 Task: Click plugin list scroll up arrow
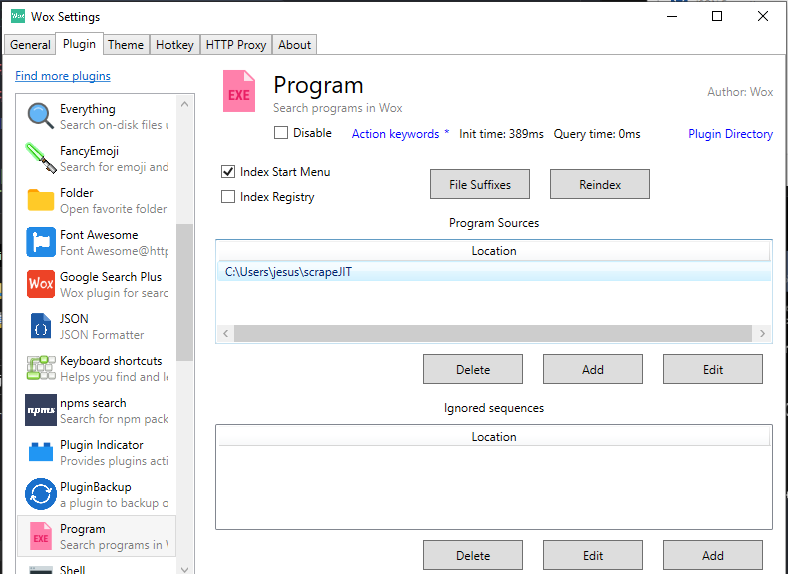(184, 104)
